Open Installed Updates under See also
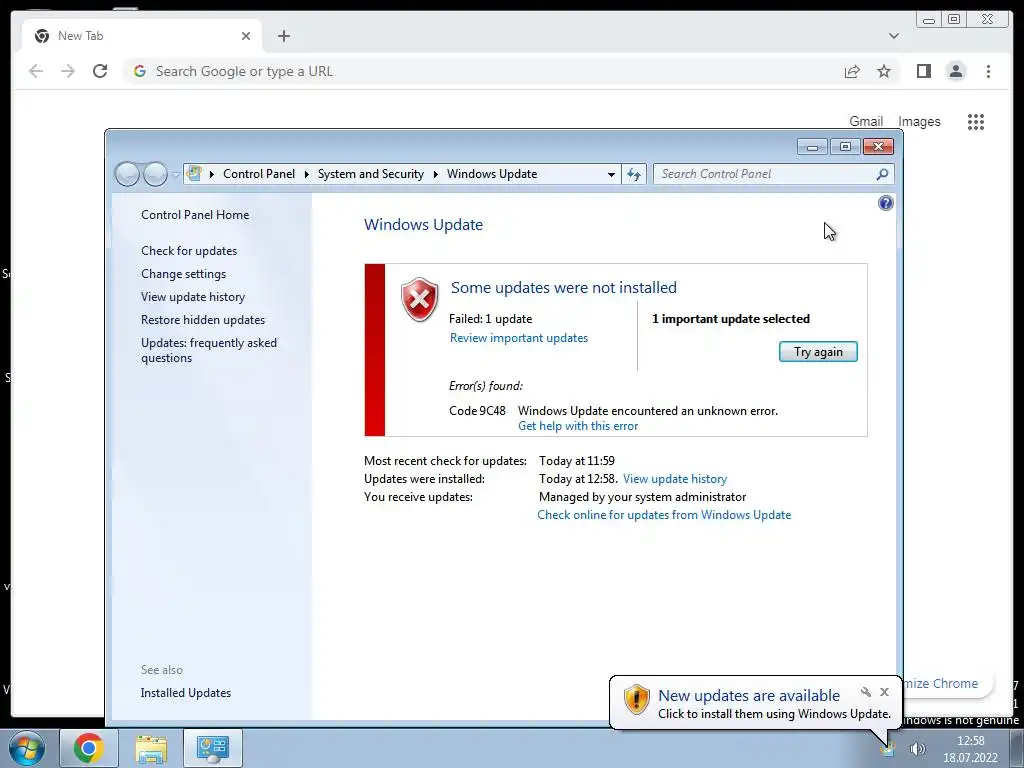The height and width of the screenshot is (768, 1024). pyautogui.click(x=185, y=693)
